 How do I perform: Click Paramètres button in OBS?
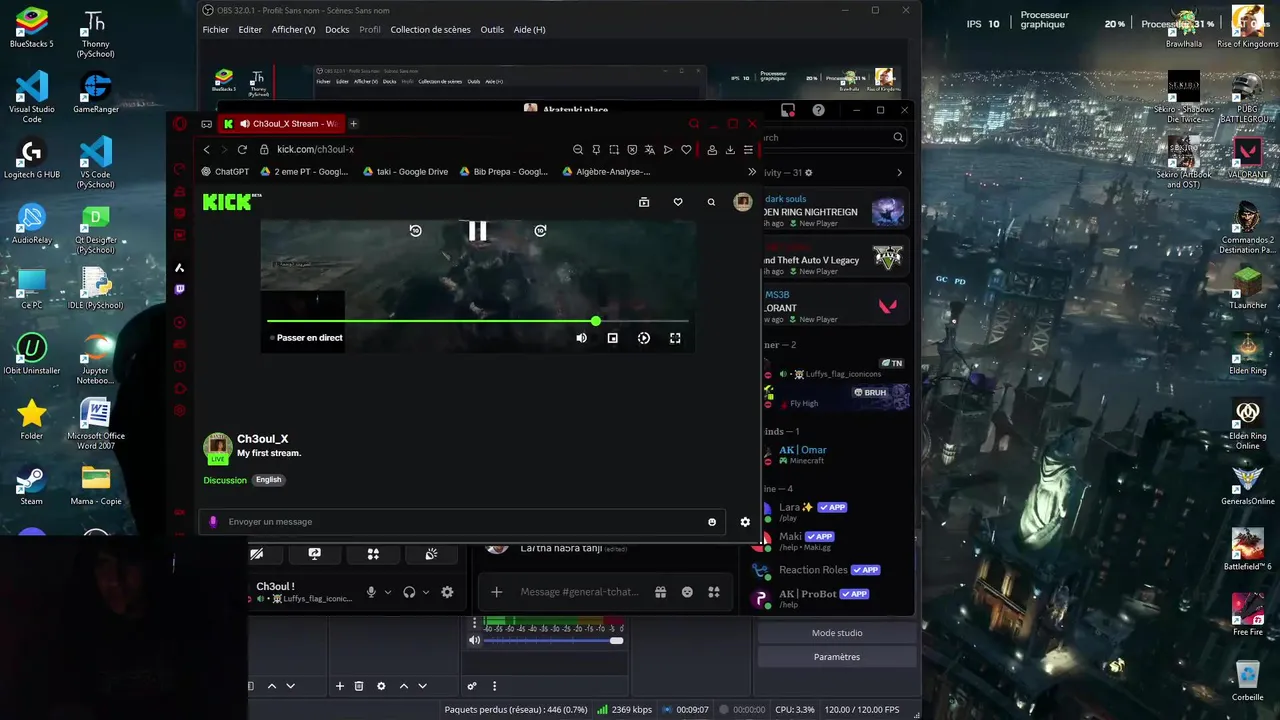837,657
